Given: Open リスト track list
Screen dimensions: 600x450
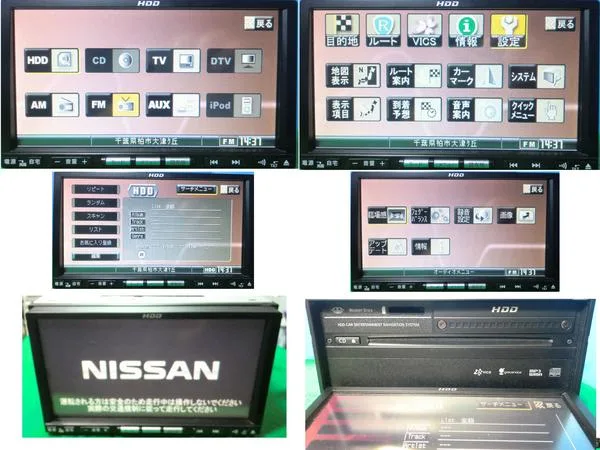Looking at the screenshot, I should (x=96, y=230).
